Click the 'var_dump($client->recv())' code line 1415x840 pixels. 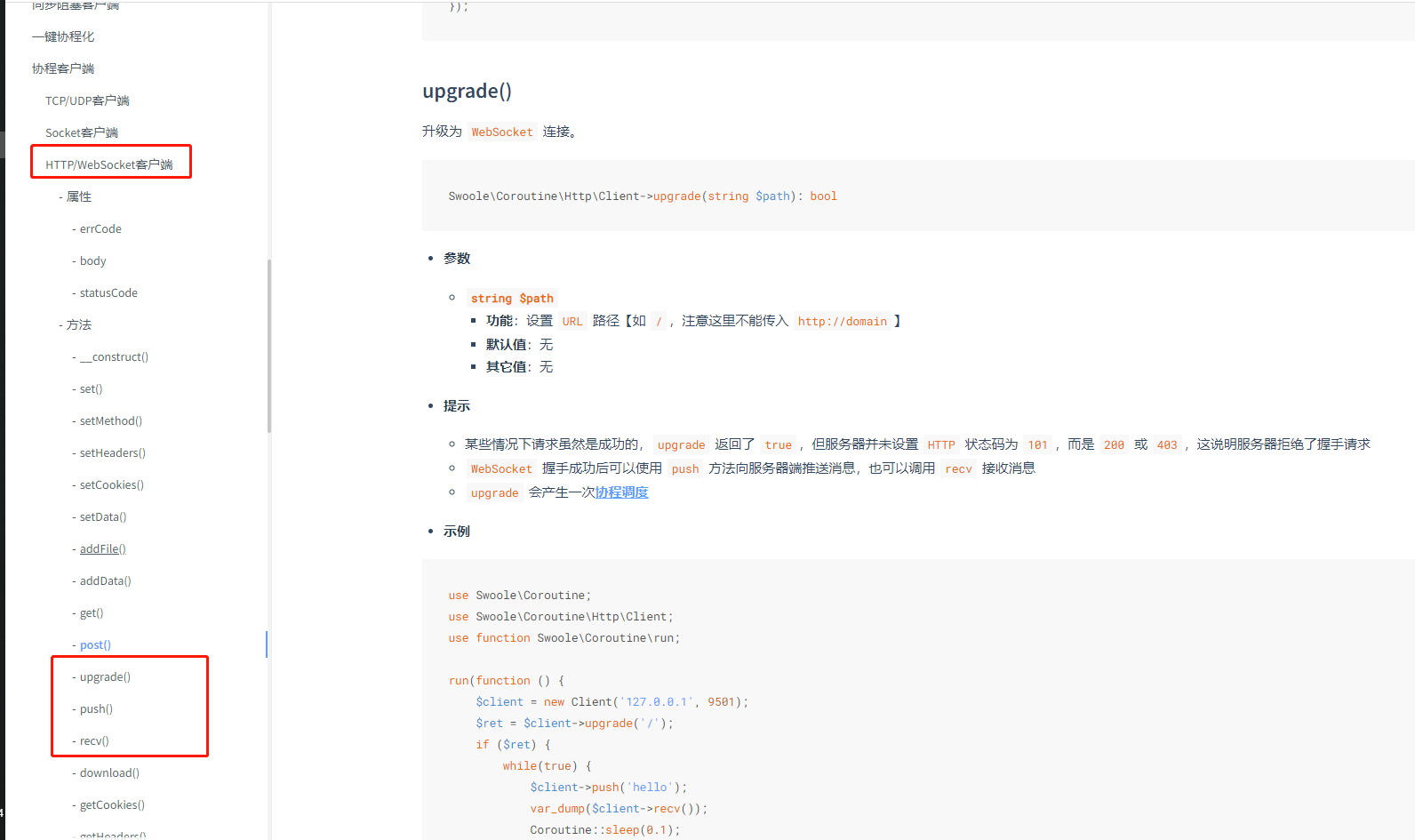click(619, 809)
